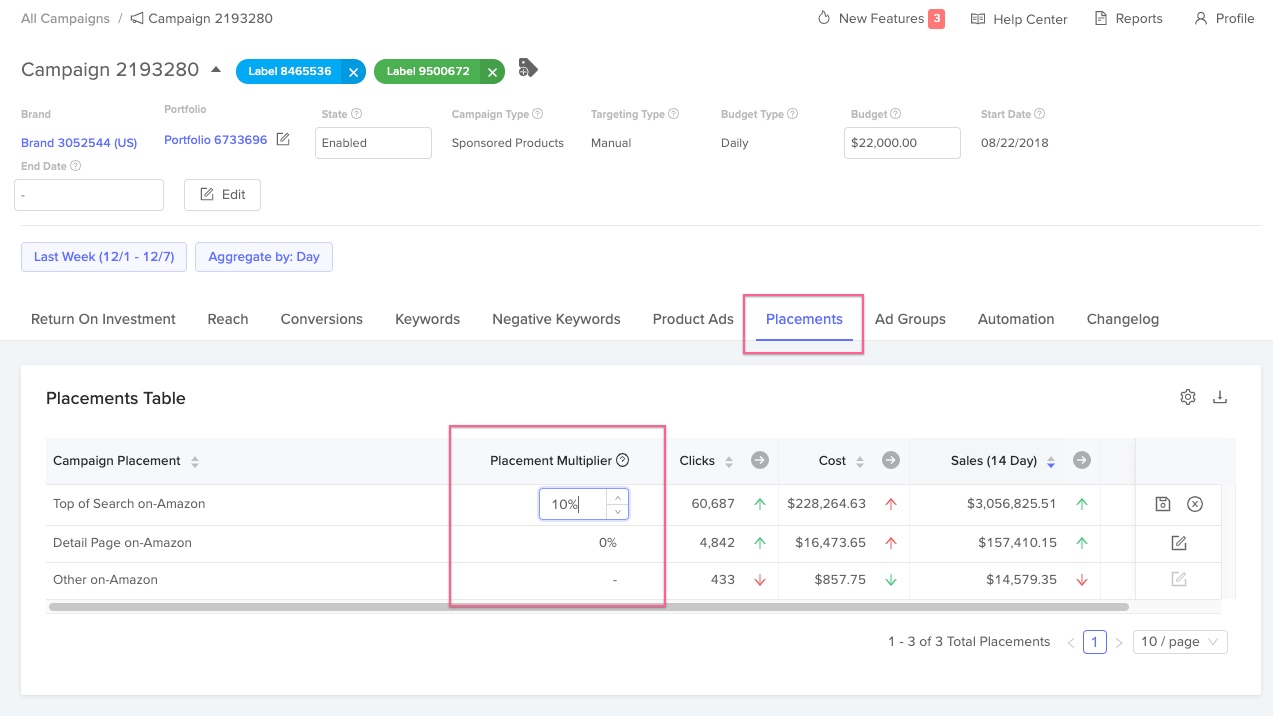Open the 10 / page size dropdown
The width and height of the screenshot is (1273, 716).
(1179, 641)
